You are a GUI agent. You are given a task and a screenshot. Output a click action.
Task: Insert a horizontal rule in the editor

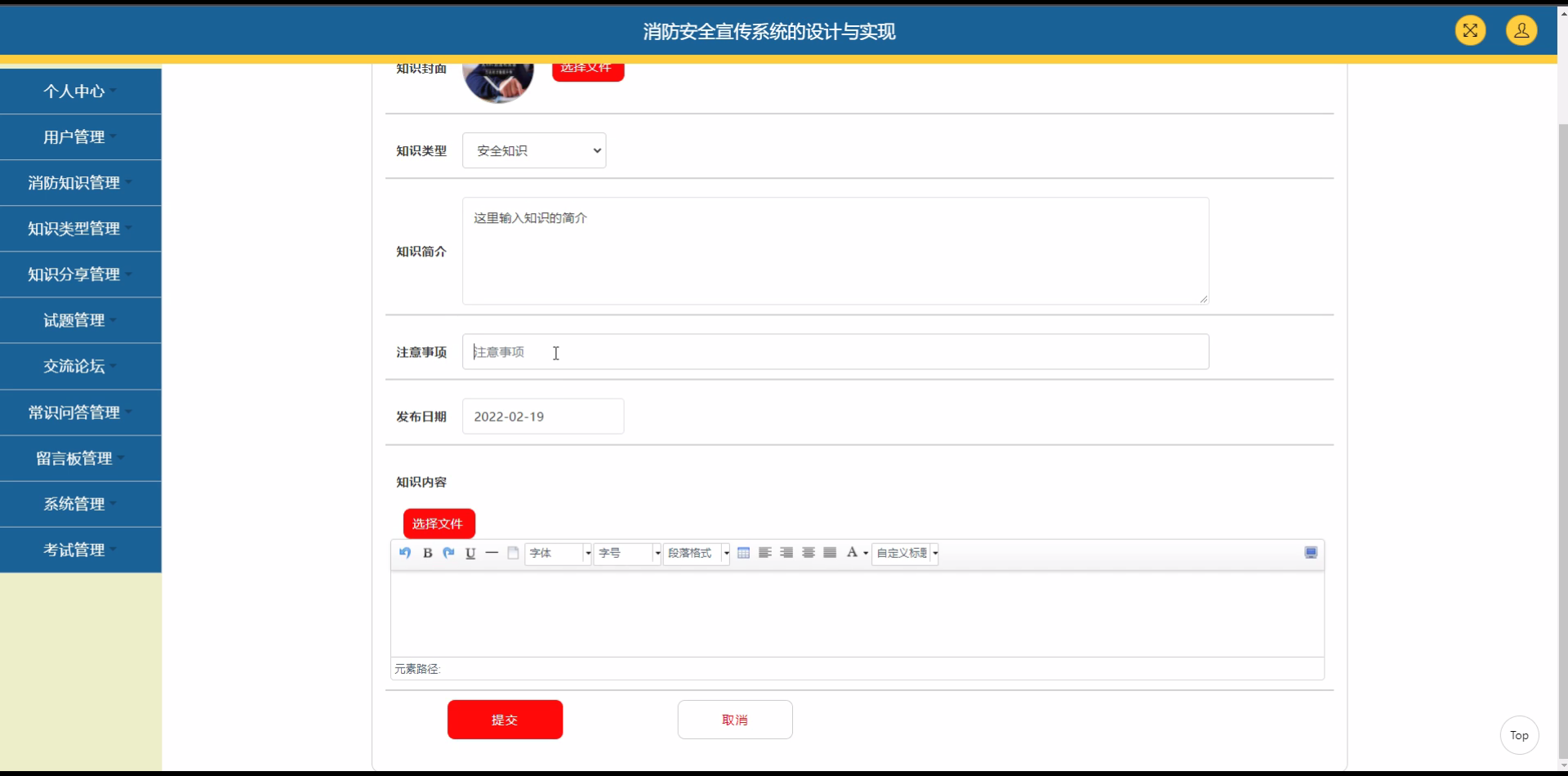coord(492,553)
